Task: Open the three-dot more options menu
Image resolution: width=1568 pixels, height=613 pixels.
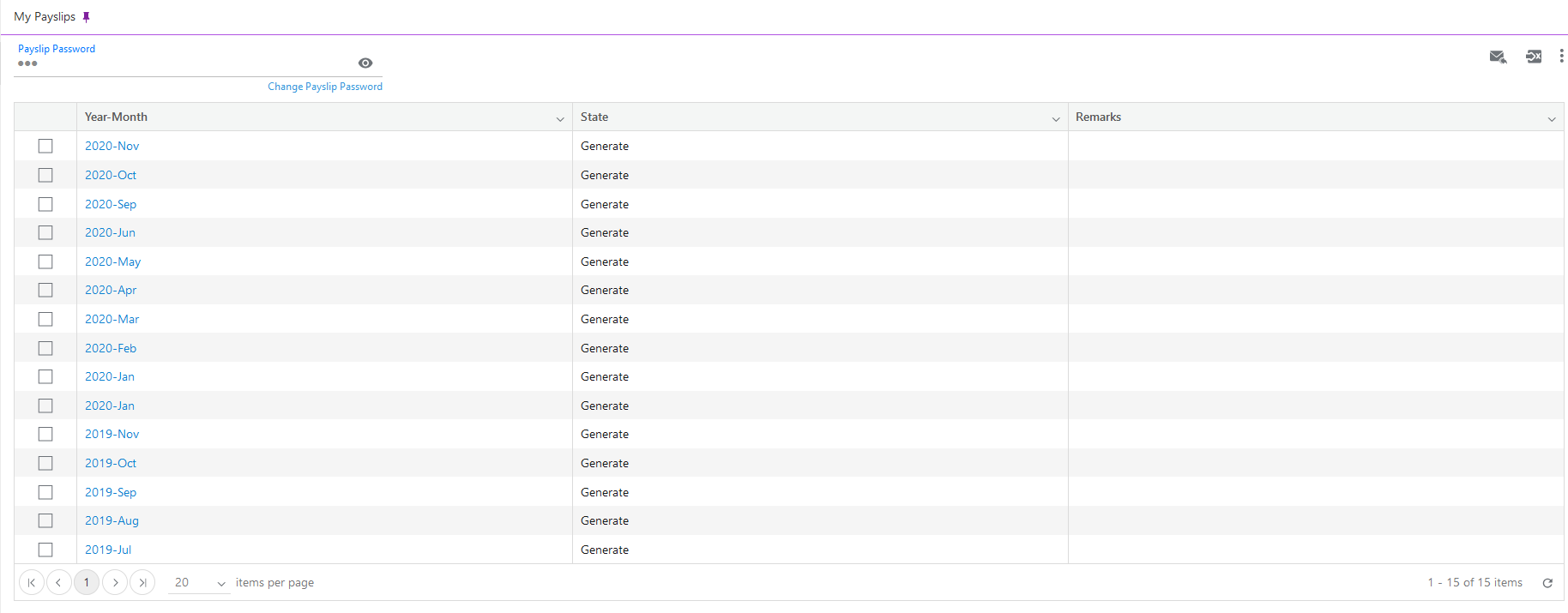Action: coord(1561,56)
